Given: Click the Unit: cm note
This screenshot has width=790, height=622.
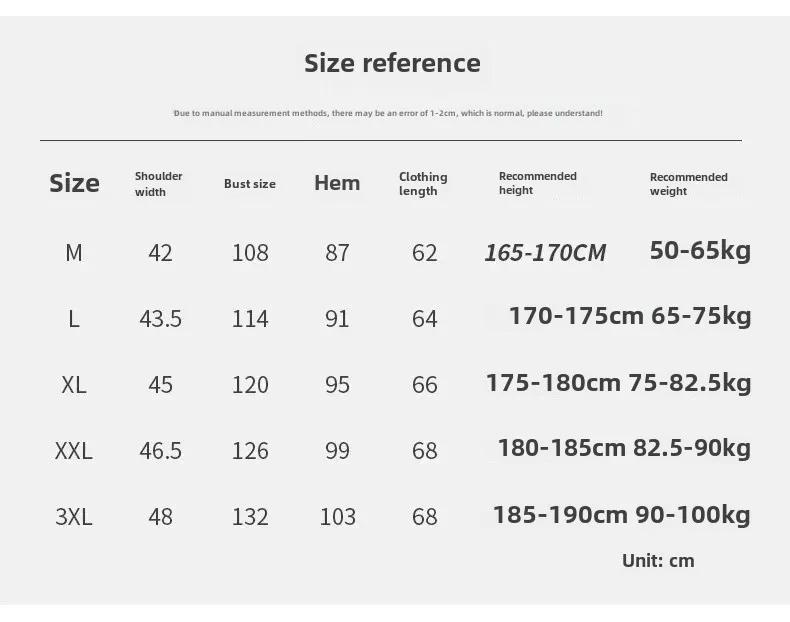Looking at the screenshot, I should 658,561.
